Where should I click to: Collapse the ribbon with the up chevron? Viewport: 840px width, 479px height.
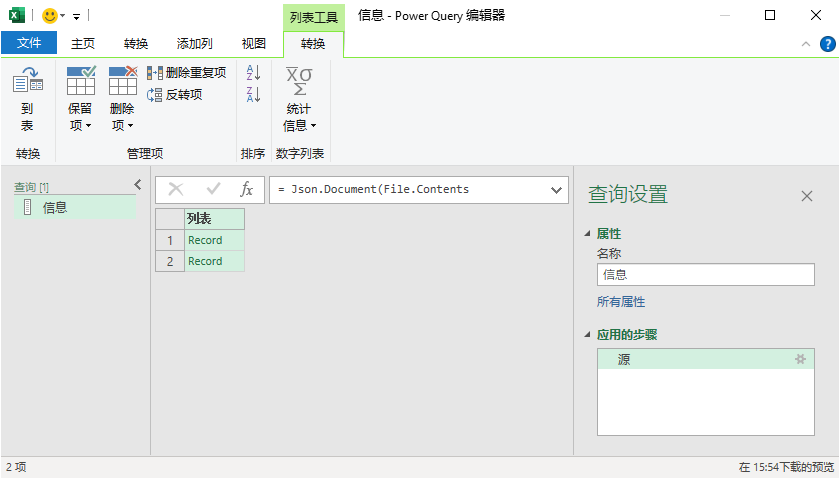coord(806,44)
